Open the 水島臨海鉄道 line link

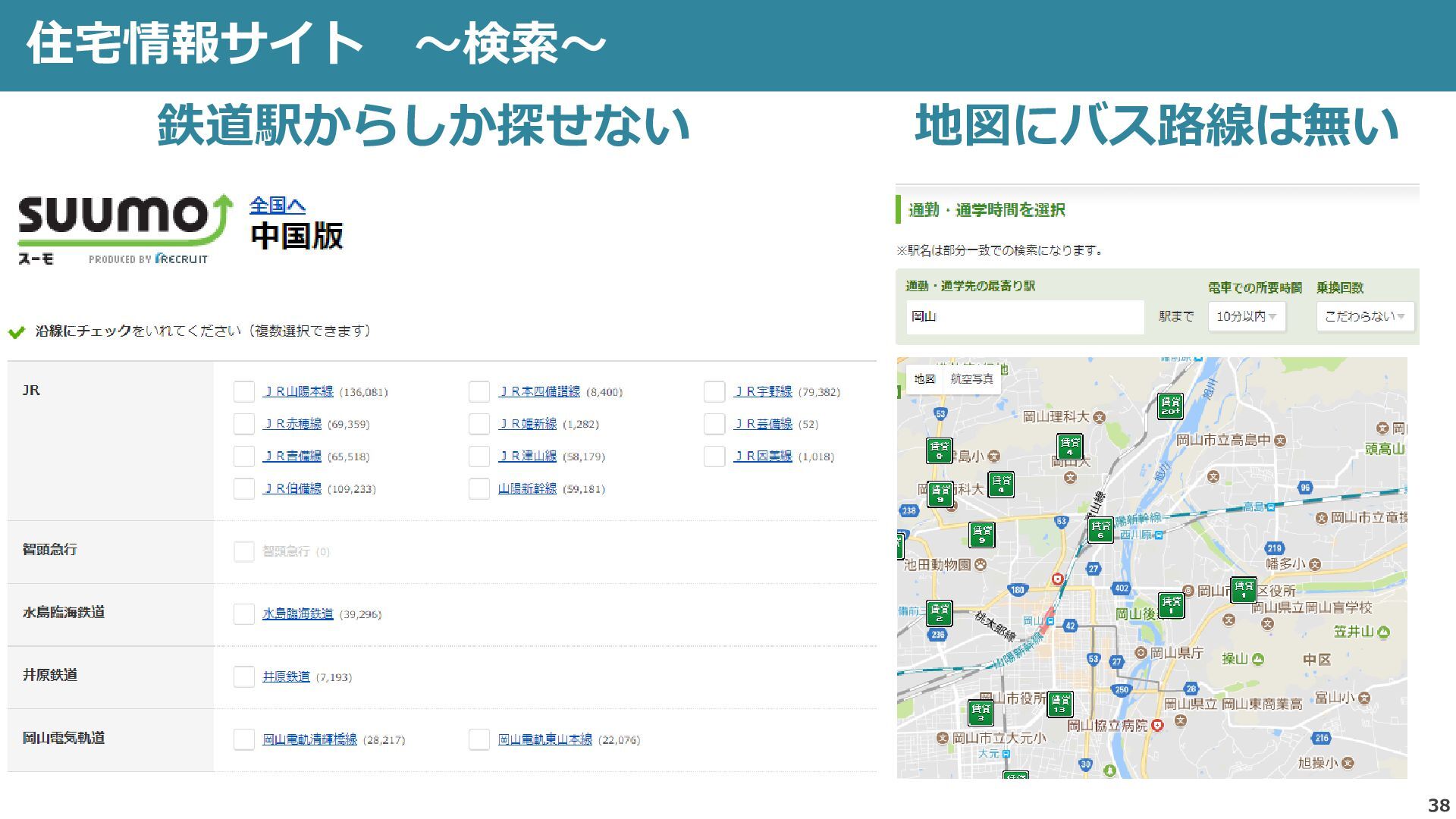298,613
